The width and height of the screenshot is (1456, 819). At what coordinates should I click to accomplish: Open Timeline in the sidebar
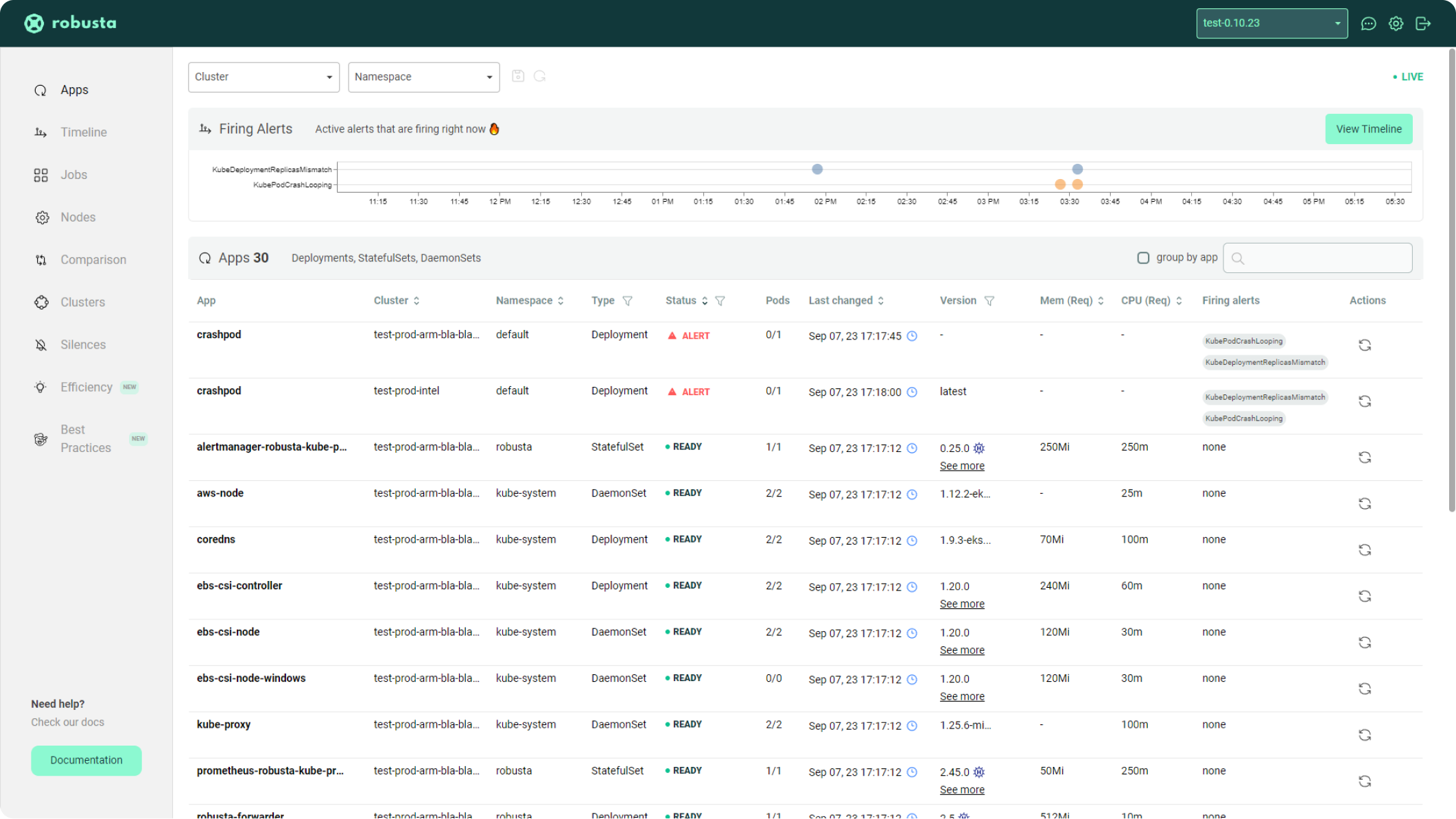(x=83, y=132)
